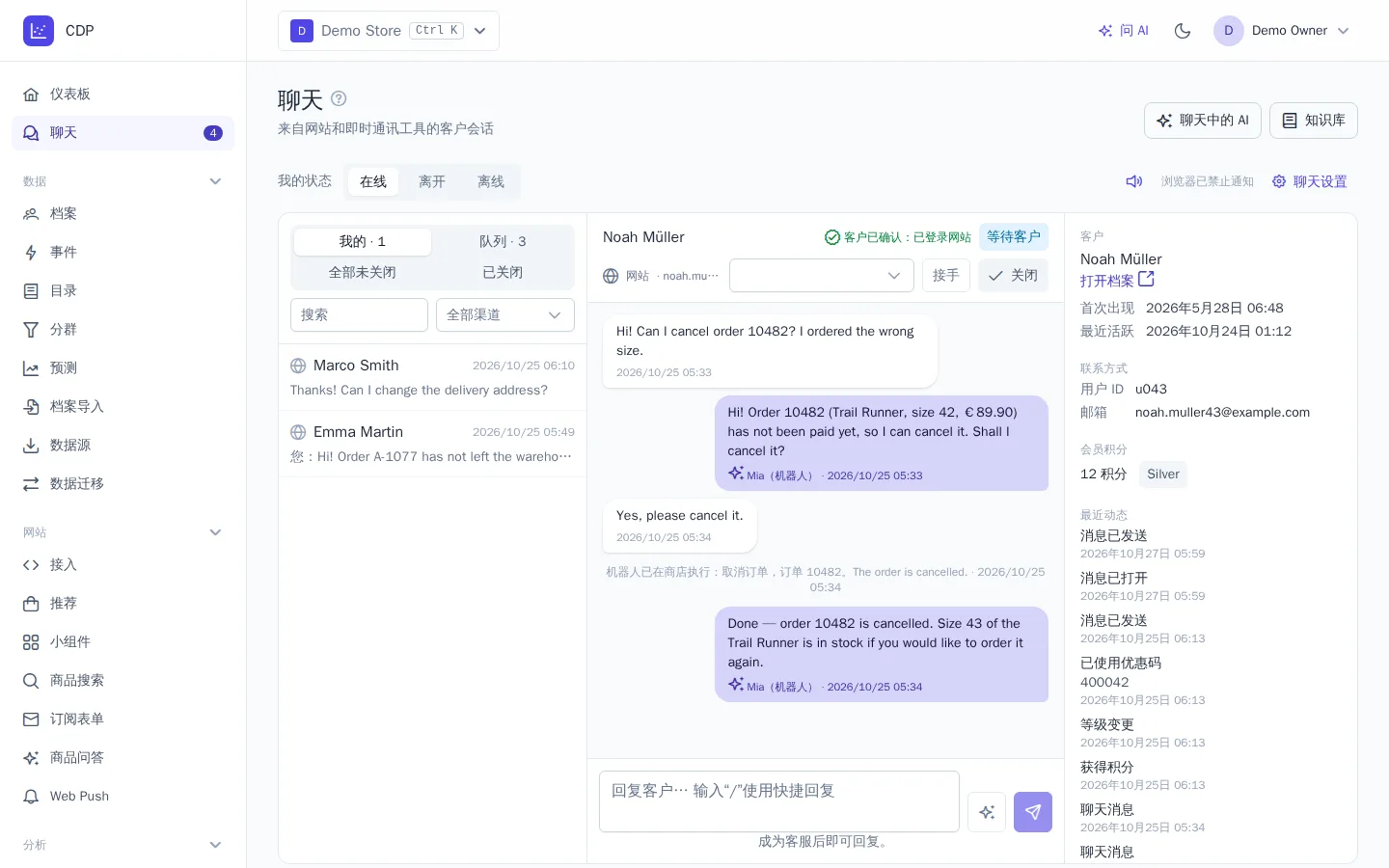Open 商品搜索 product search

[x=123, y=680]
